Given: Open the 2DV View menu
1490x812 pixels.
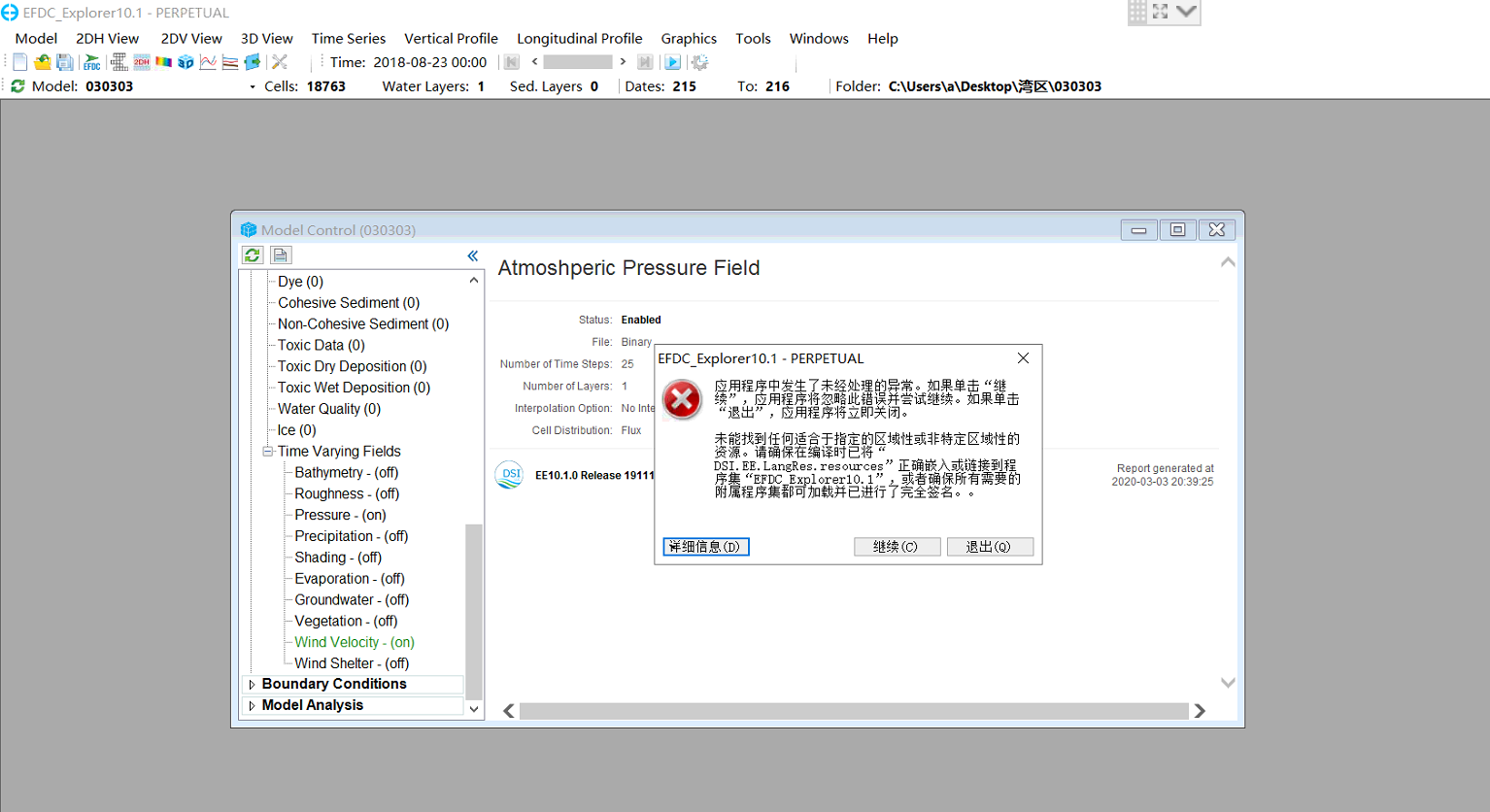Looking at the screenshot, I should 191,39.
